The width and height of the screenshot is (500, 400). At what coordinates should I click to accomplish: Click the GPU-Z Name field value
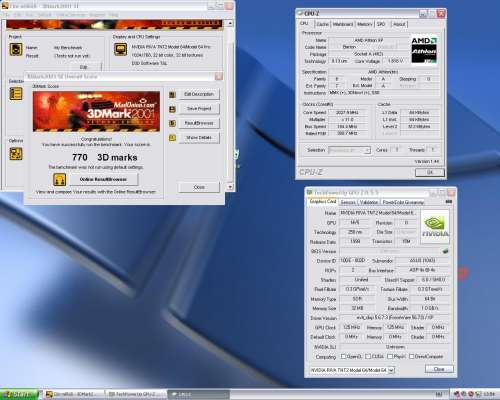(x=378, y=213)
